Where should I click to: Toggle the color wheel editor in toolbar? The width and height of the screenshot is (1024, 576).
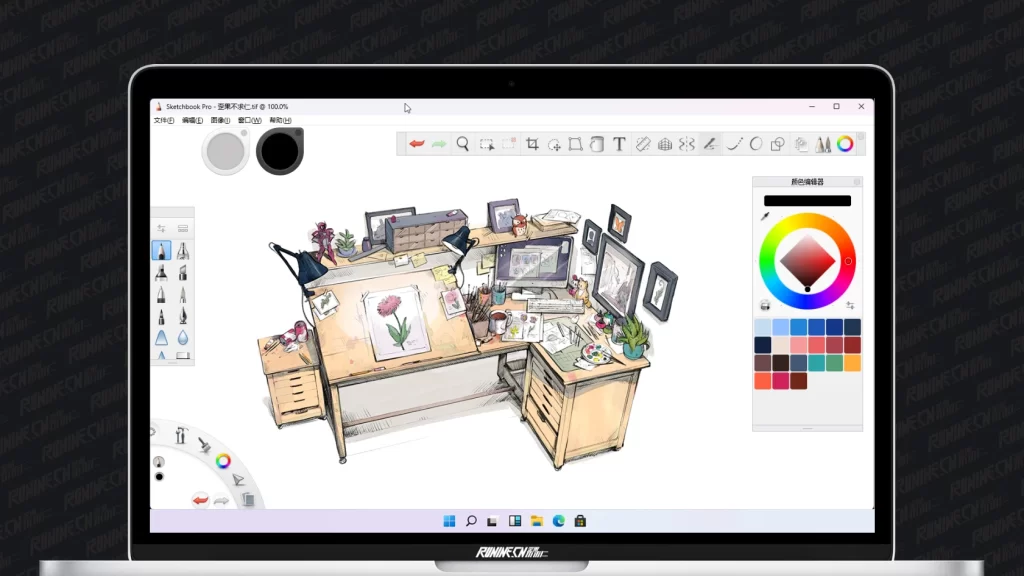coord(846,144)
